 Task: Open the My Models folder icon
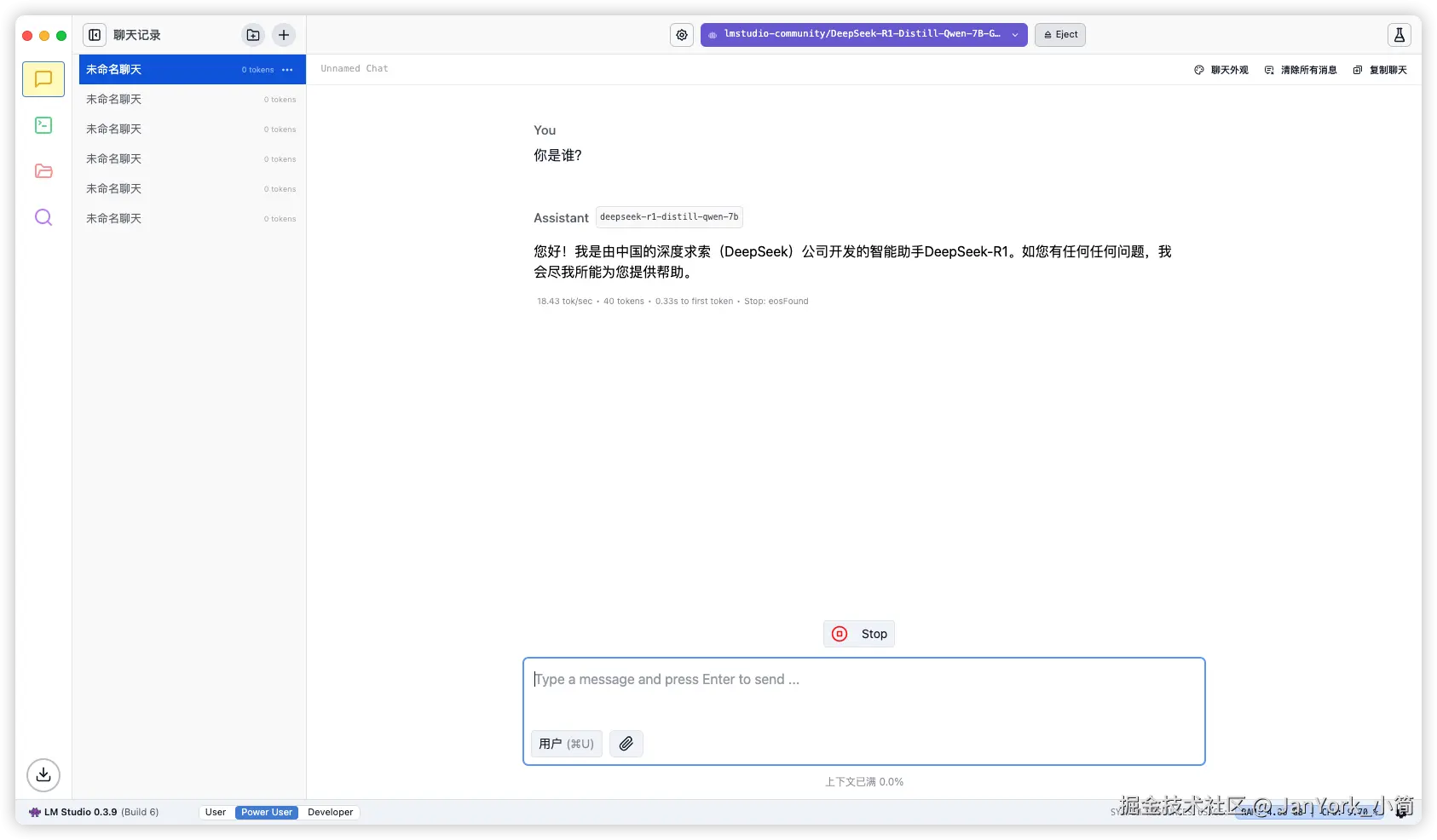pos(43,171)
